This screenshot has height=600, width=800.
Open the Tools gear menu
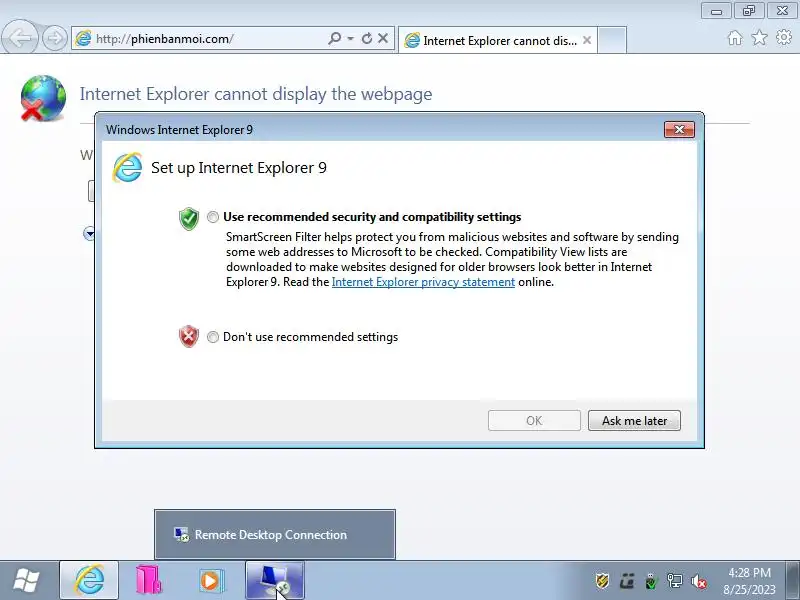pyautogui.click(x=784, y=37)
